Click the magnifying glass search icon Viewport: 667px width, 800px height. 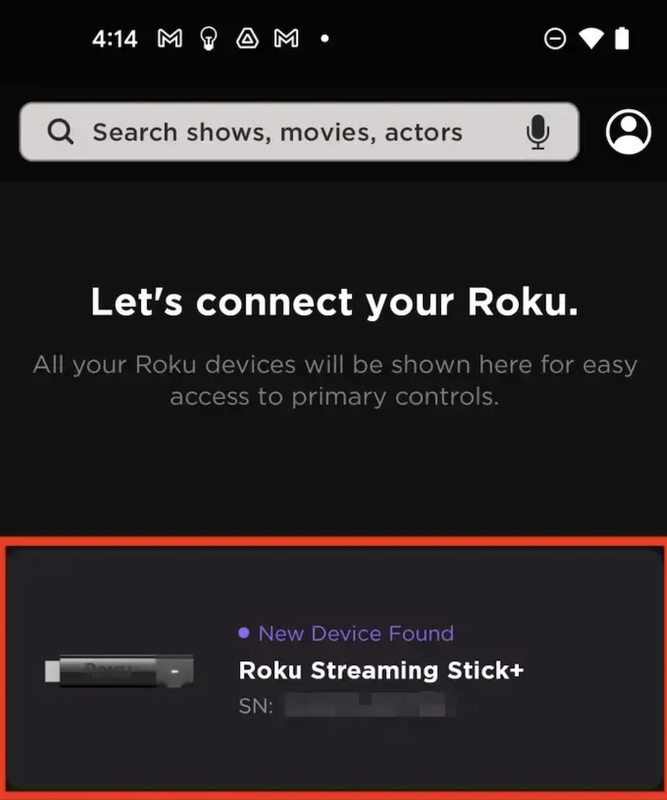coord(61,132)
